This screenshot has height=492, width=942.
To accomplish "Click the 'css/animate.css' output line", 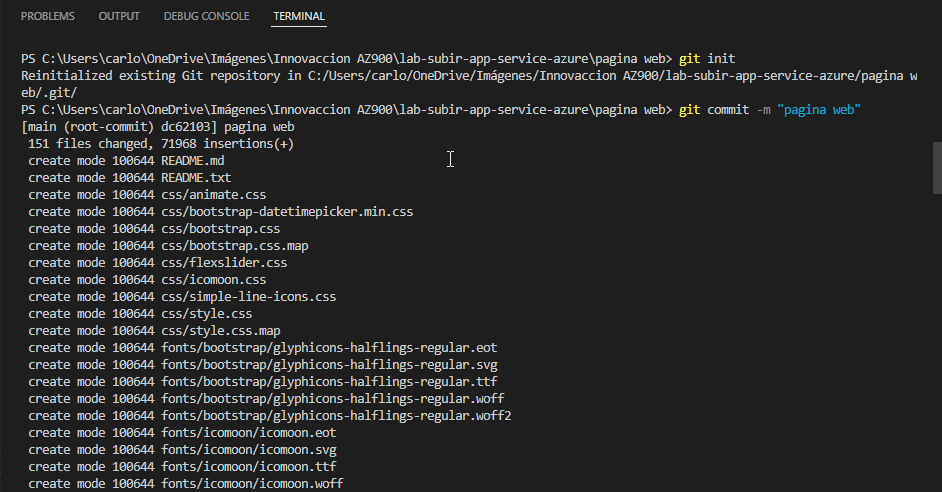I will [147, 195].
